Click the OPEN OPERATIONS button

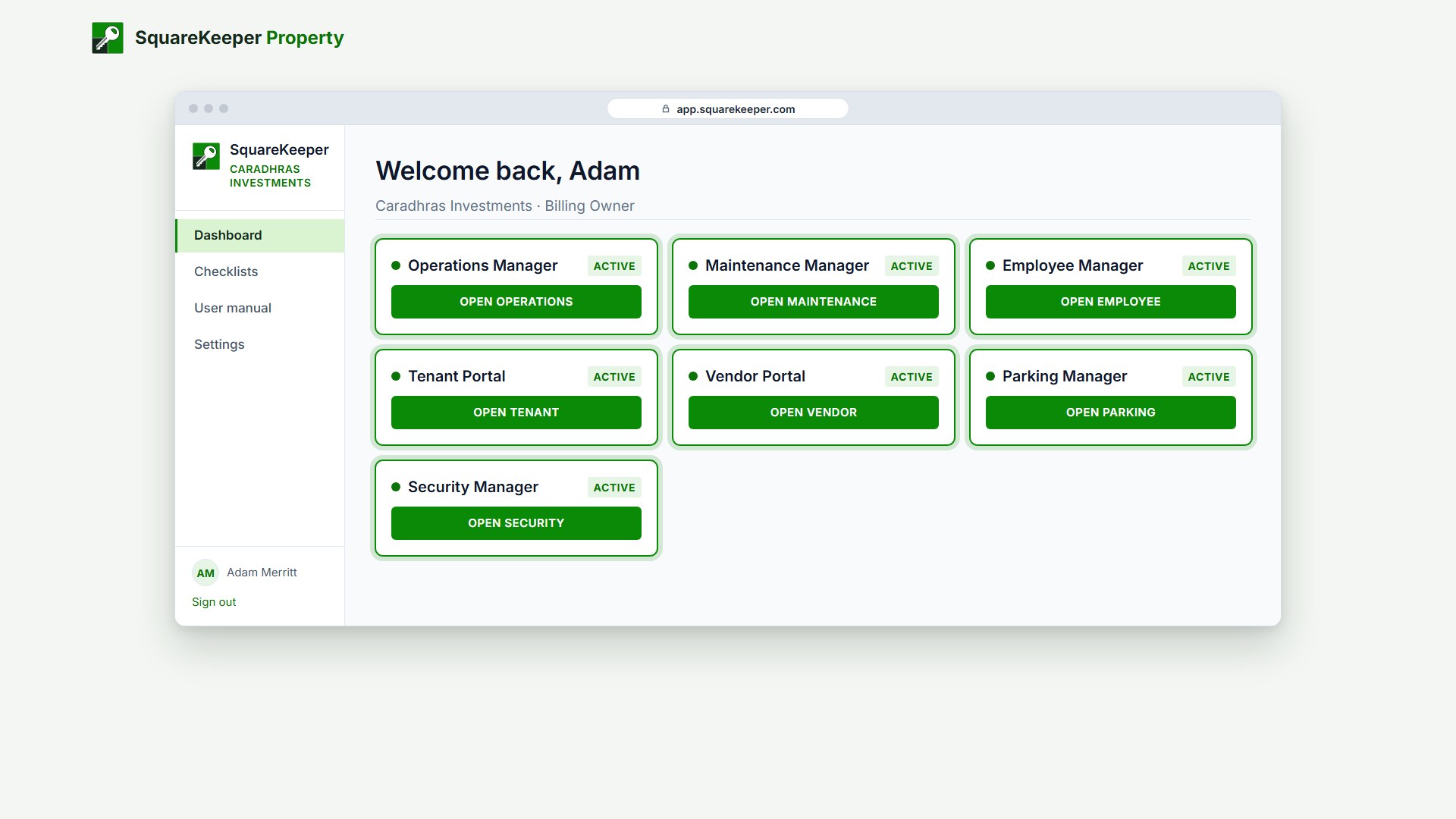click(516, 302)
